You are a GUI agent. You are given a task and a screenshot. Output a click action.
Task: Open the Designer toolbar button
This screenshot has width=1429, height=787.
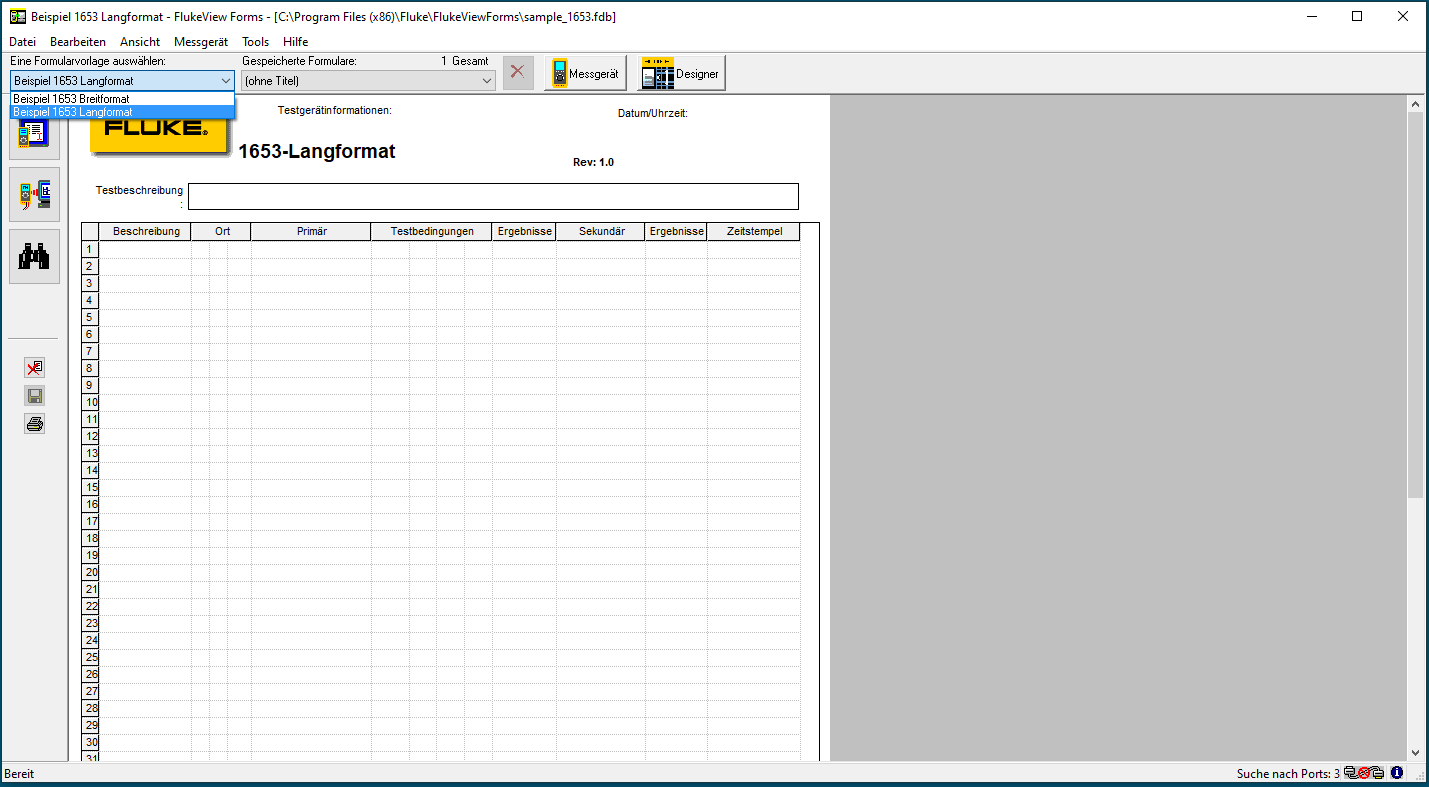[681, 73]
